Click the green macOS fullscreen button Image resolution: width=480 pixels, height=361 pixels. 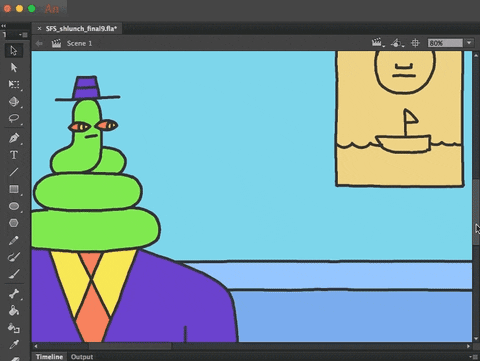pos(32,8)
